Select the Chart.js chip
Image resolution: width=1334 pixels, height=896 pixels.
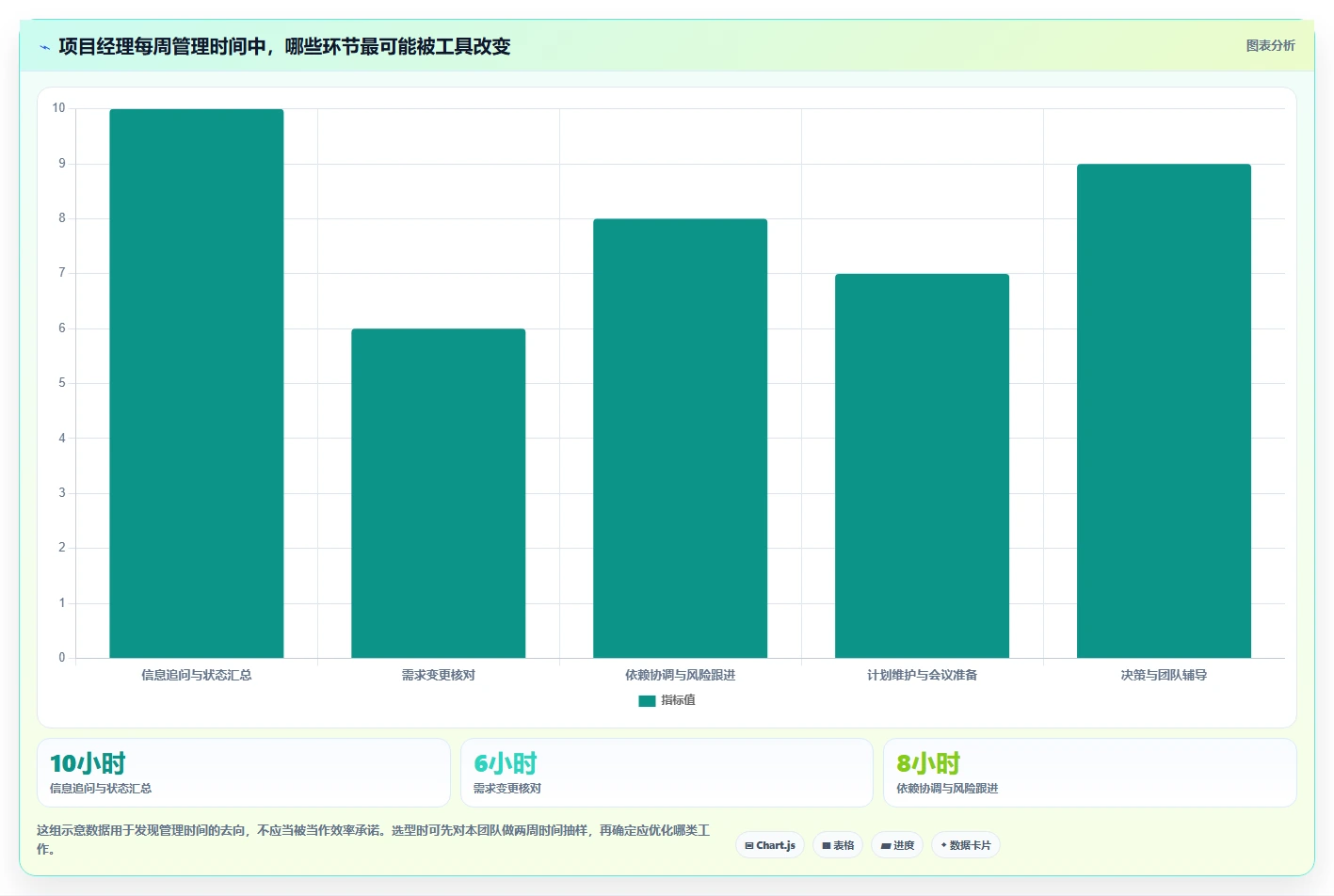769,845
